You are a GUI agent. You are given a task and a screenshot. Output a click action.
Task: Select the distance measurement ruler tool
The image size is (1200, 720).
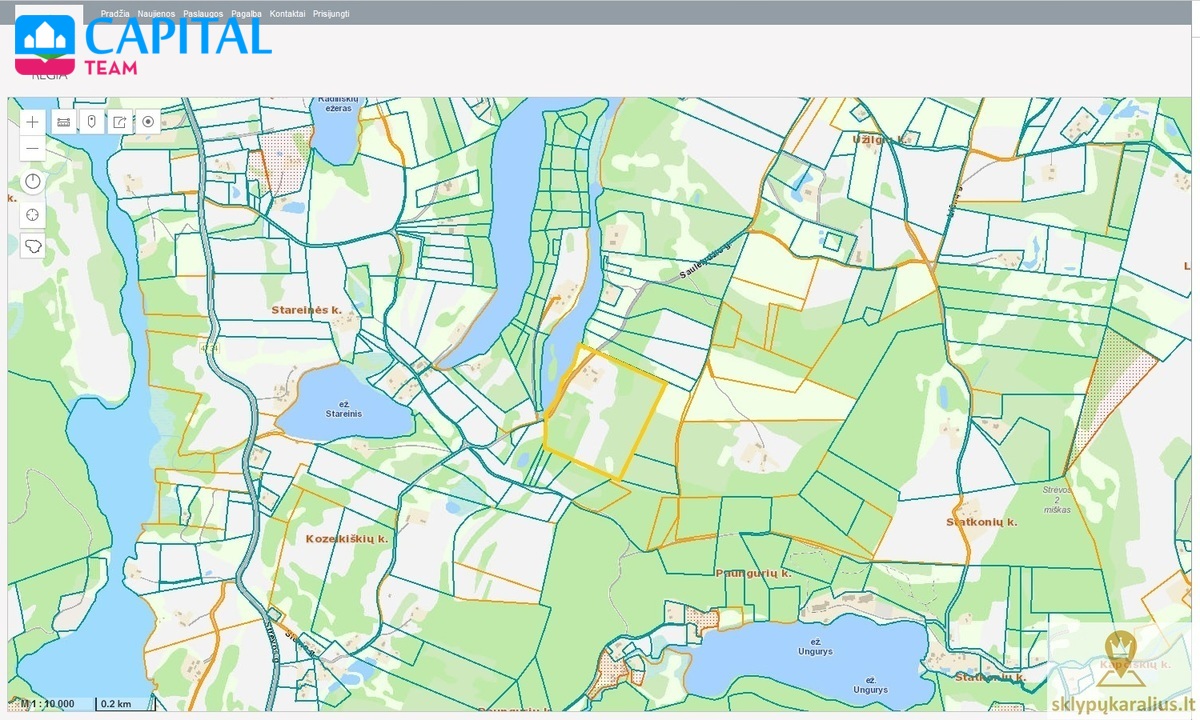[63, 122]
